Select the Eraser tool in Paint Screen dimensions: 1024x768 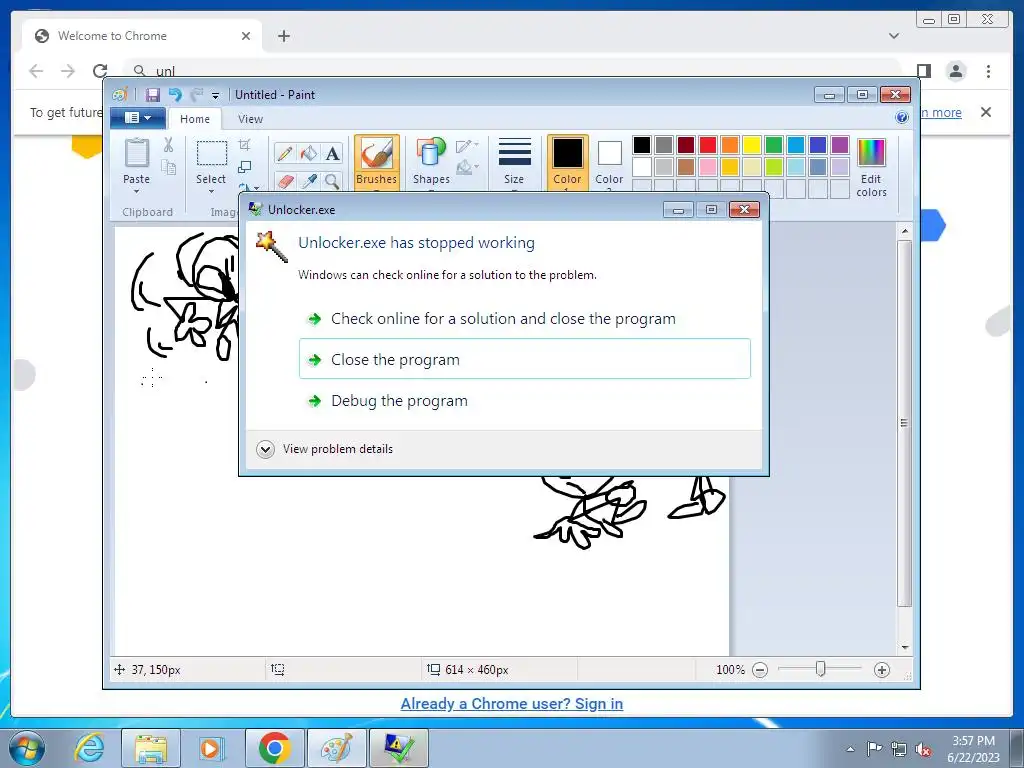(285, 180)
